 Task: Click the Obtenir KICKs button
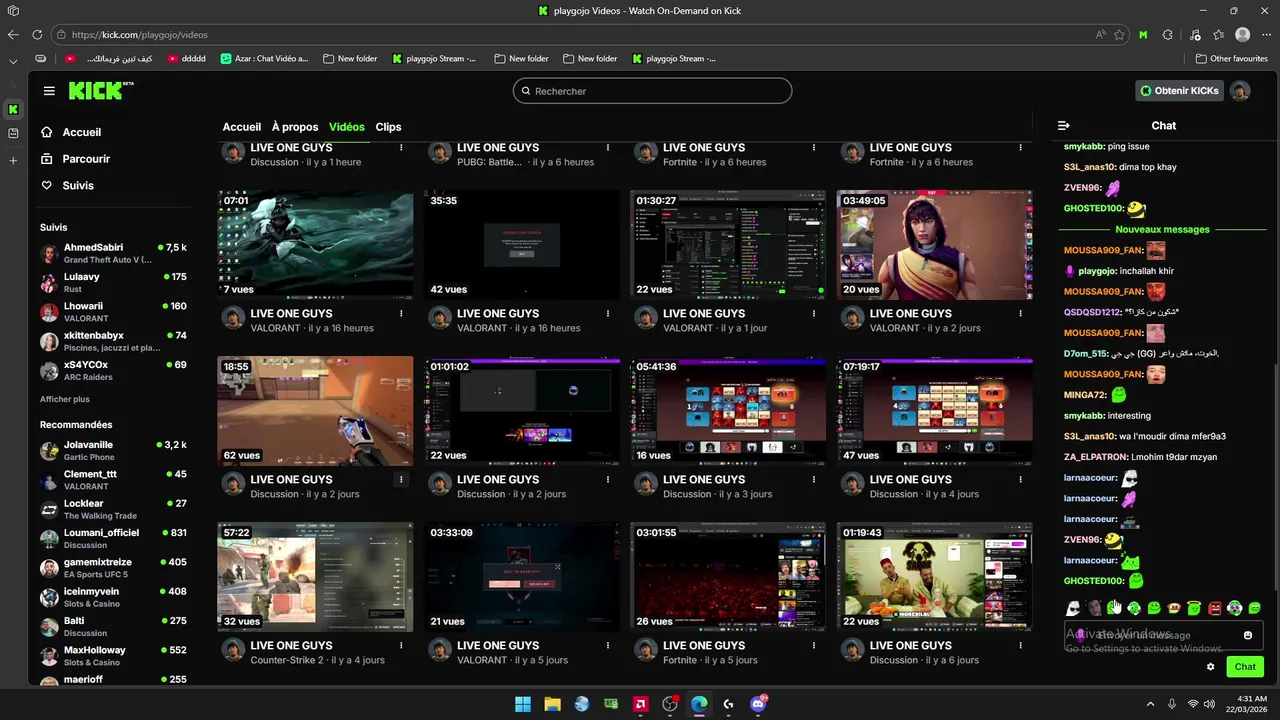pos(1180,91)
